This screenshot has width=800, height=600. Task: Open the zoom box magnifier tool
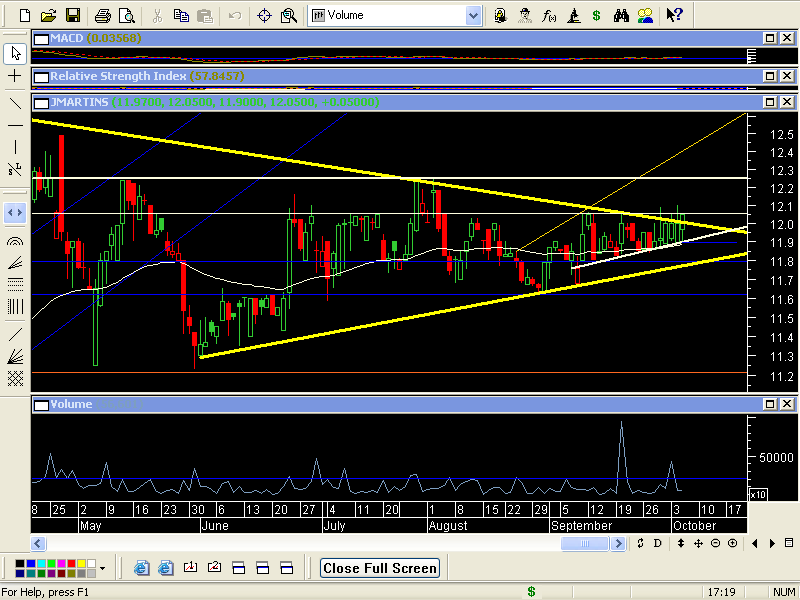(x=289, y=16)
